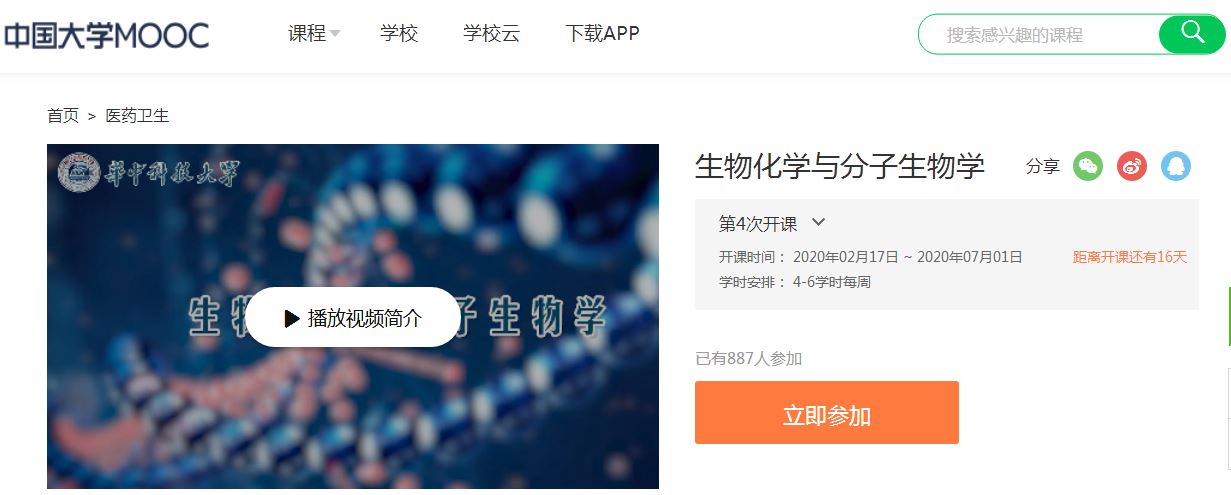Open 医药卫生 category breadcrumb
1231x495 pixels.
[x=138, y=116]
